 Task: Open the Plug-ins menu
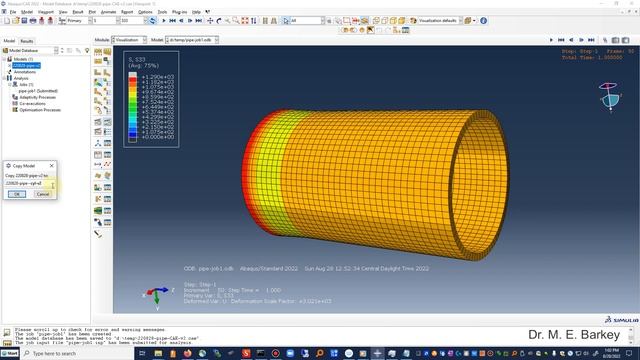(180, 12)
